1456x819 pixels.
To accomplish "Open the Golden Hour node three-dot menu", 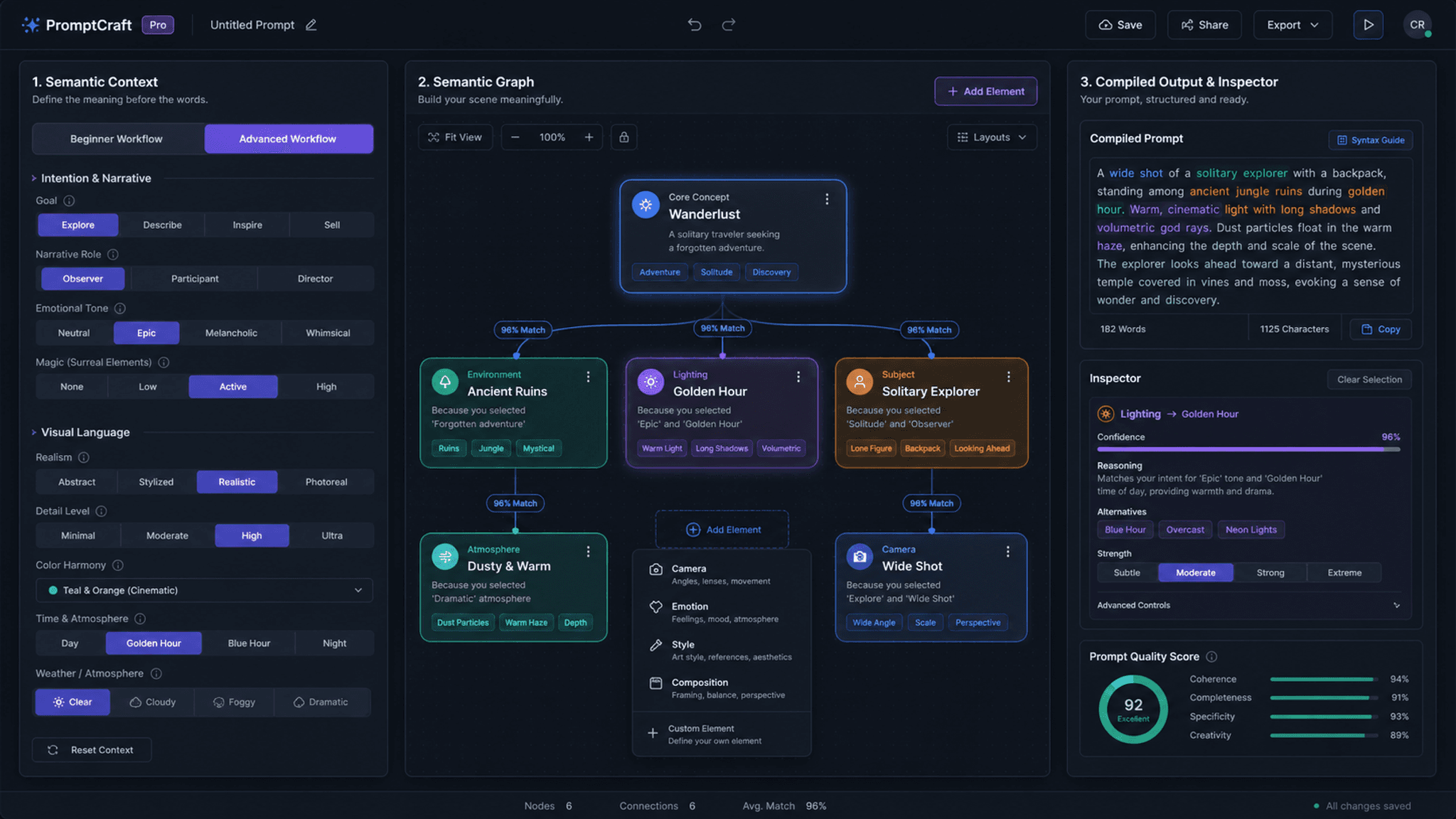I will tap(798, 377).
